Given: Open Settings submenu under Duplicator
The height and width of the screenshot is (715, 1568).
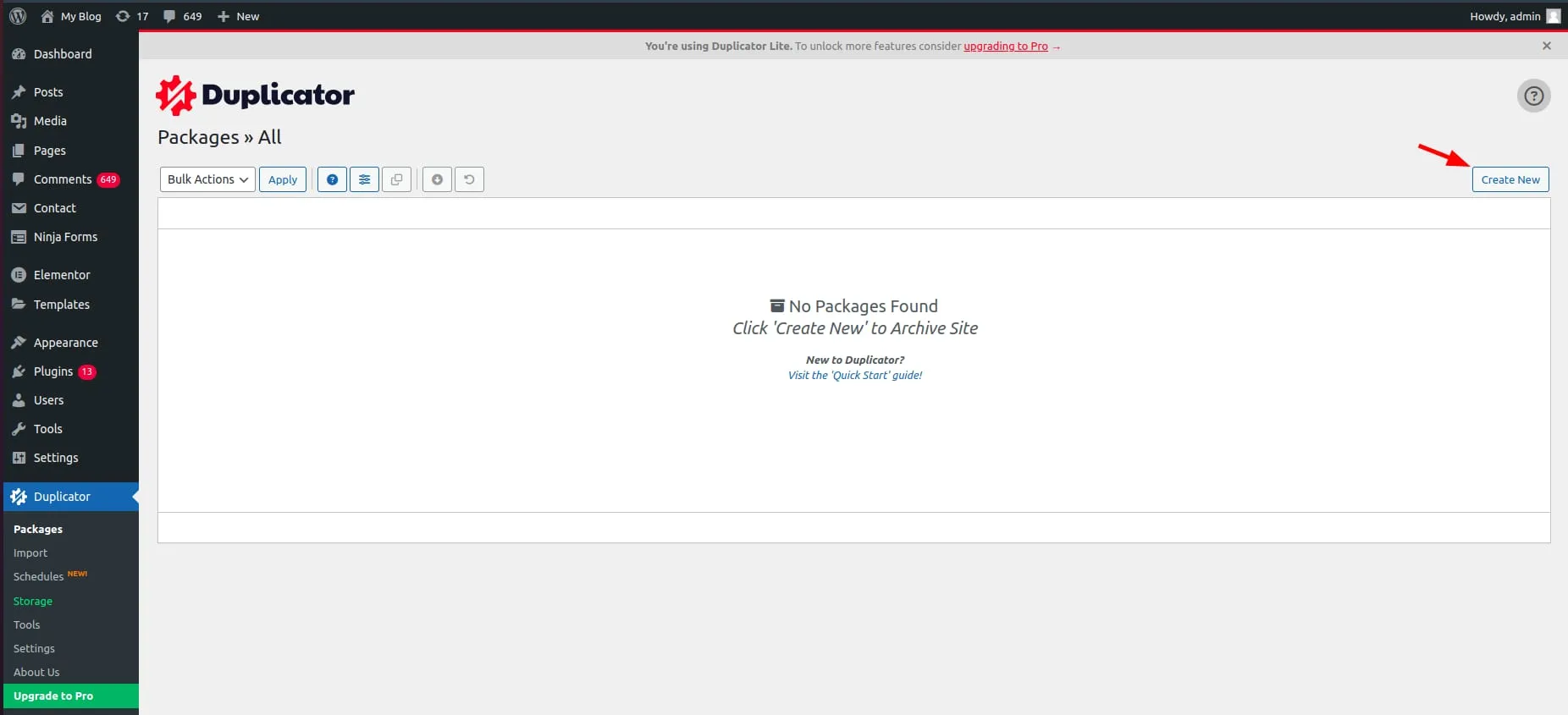Looking at the screenshot, I should tap(34, 648).
